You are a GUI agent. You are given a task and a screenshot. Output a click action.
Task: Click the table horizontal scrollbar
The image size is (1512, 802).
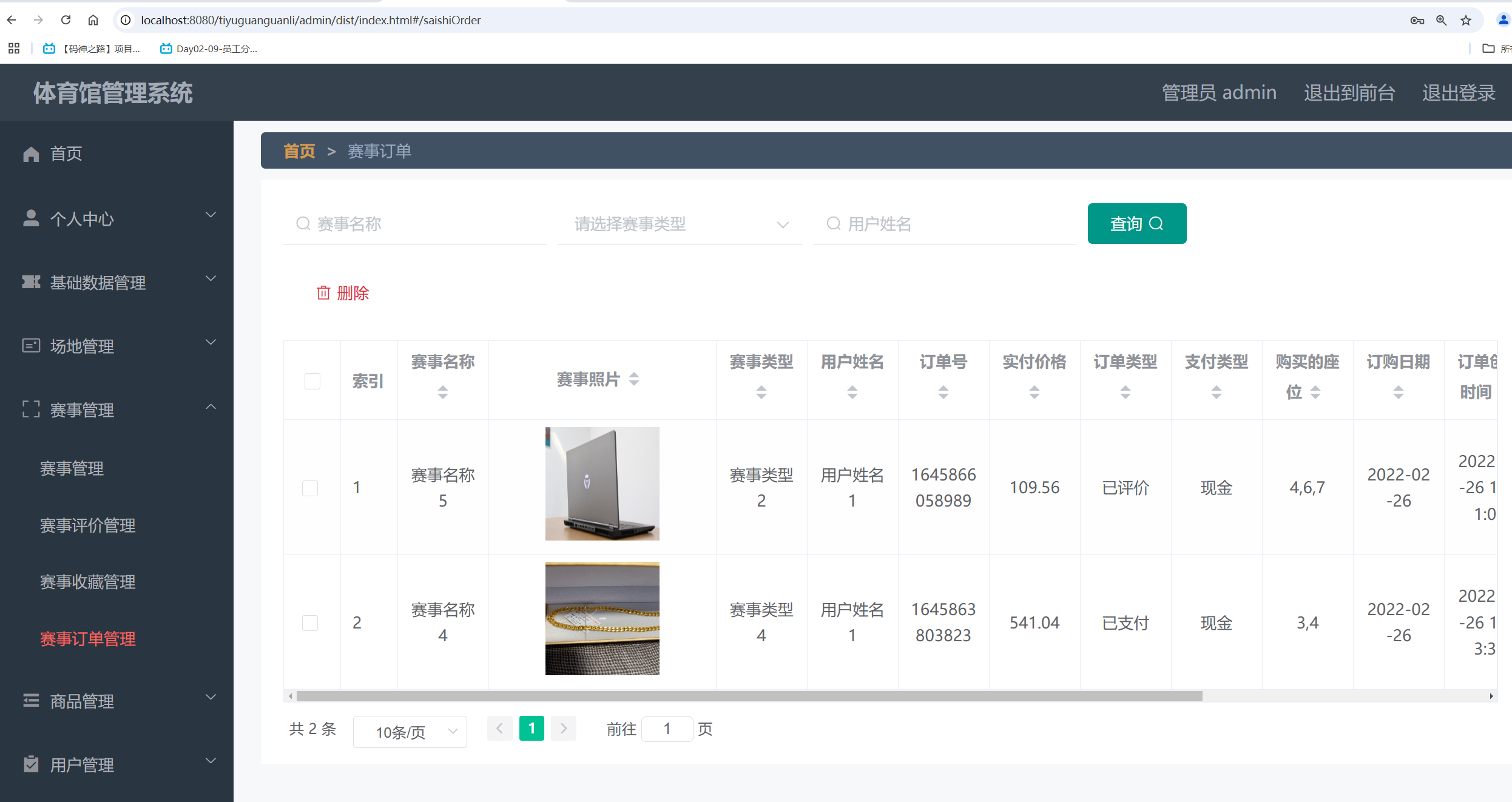click(x=749, y=696)
